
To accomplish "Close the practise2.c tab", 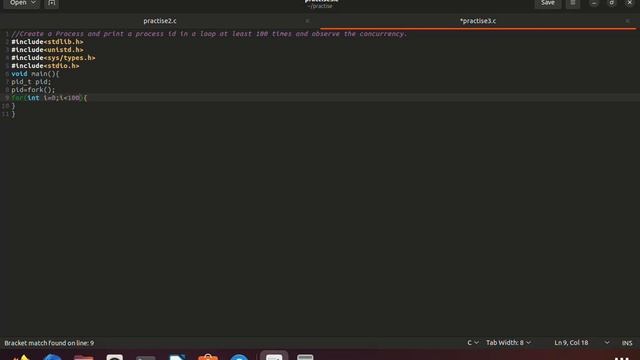I will pos(307,21).
